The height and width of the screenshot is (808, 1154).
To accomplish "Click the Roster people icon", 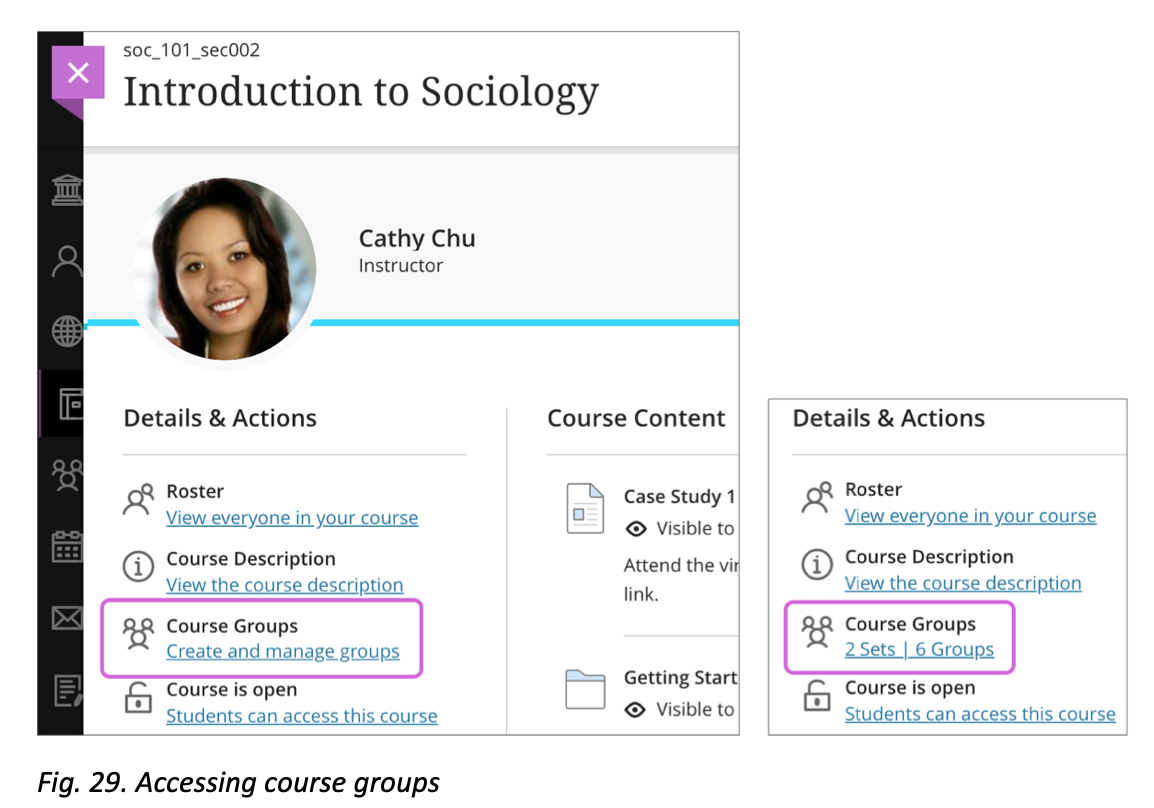I will pos(138,499).
